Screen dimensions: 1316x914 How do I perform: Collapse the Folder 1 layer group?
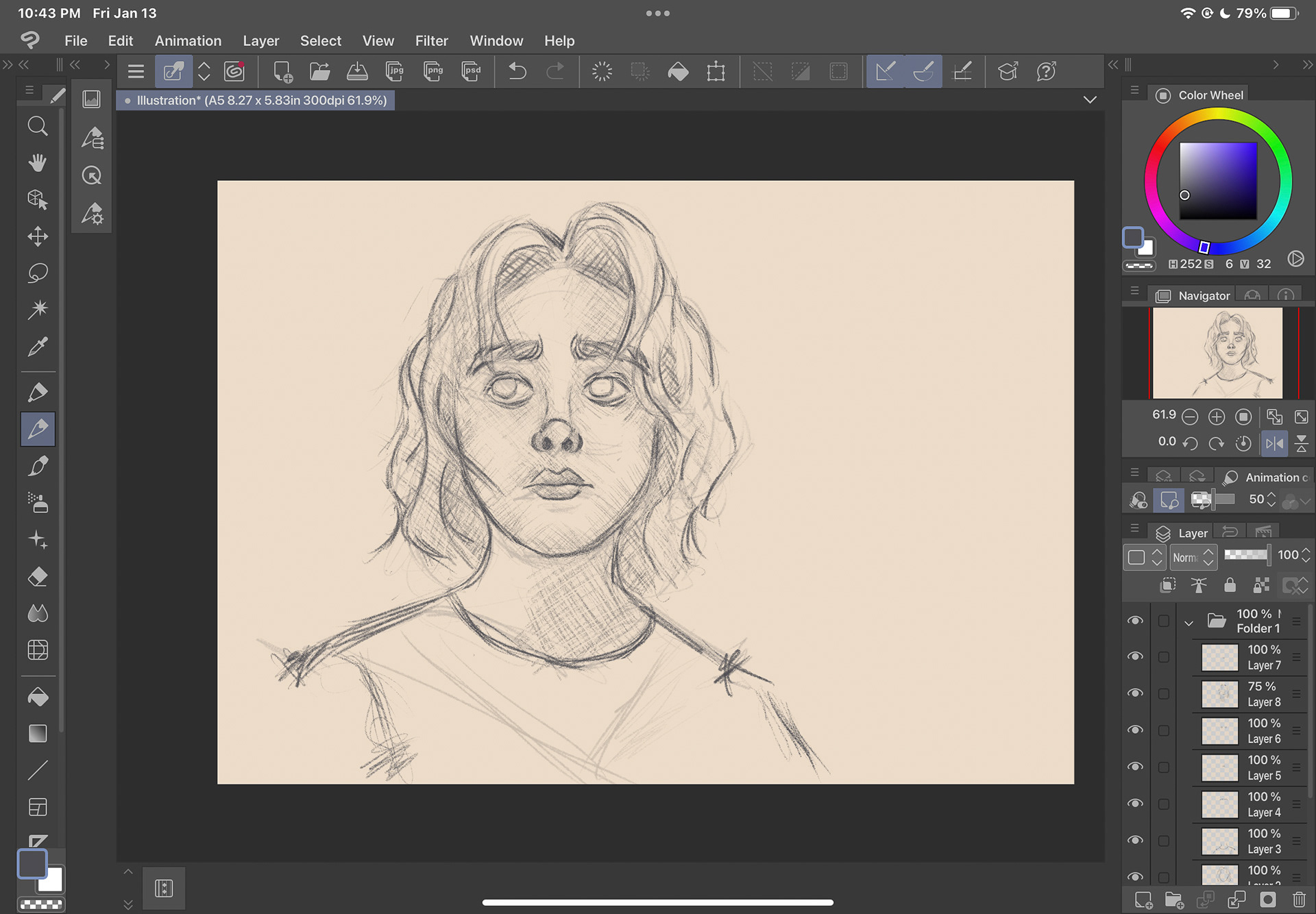click(x=1189, y=622)
